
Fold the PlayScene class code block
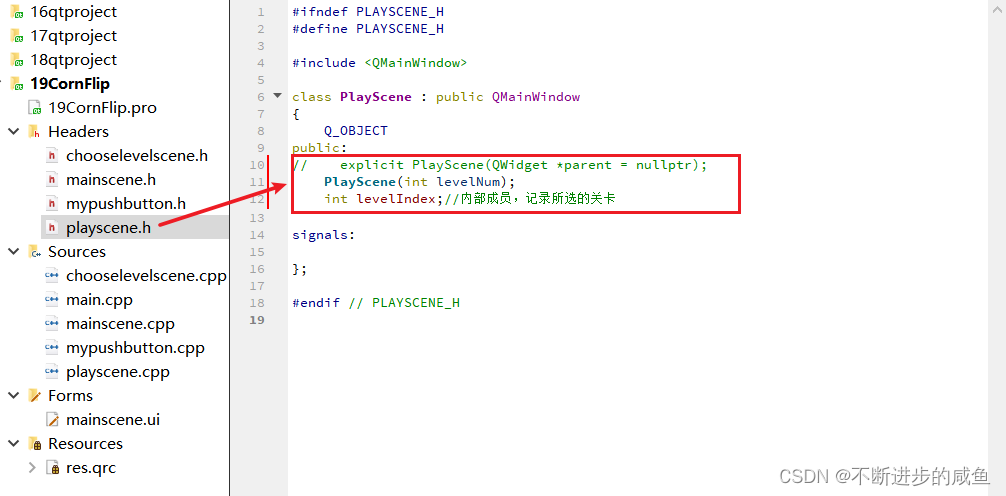277,96
